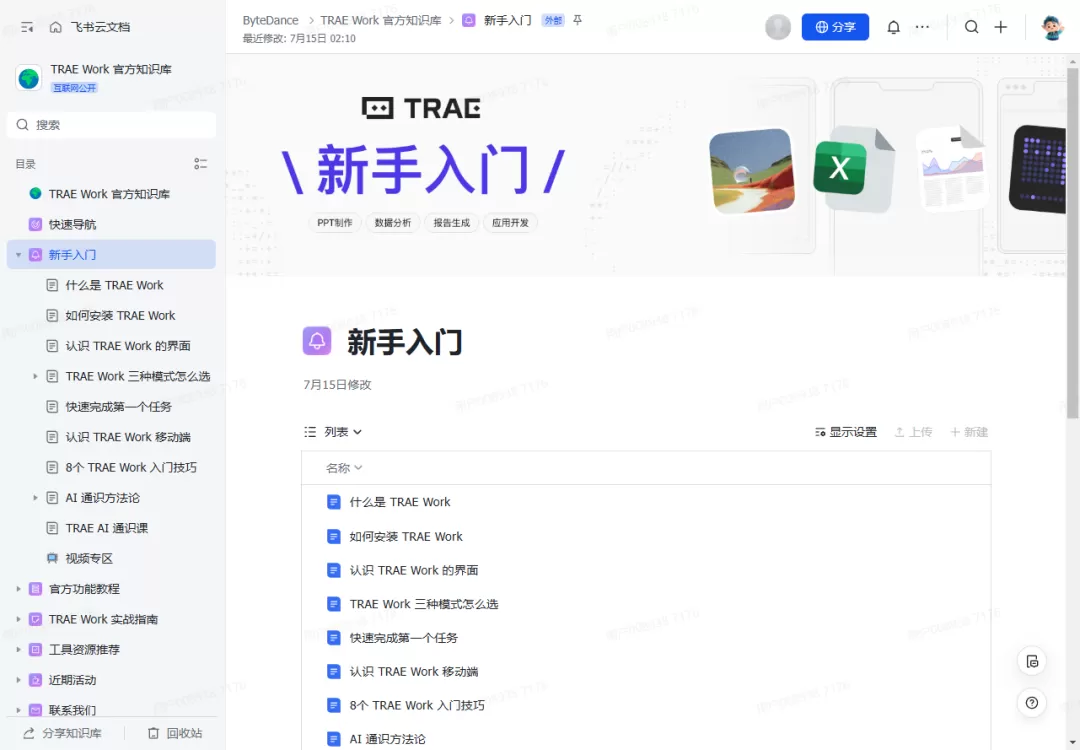Click the gray collaborator avatar
1080x750 pixels.
click(778, 27)
